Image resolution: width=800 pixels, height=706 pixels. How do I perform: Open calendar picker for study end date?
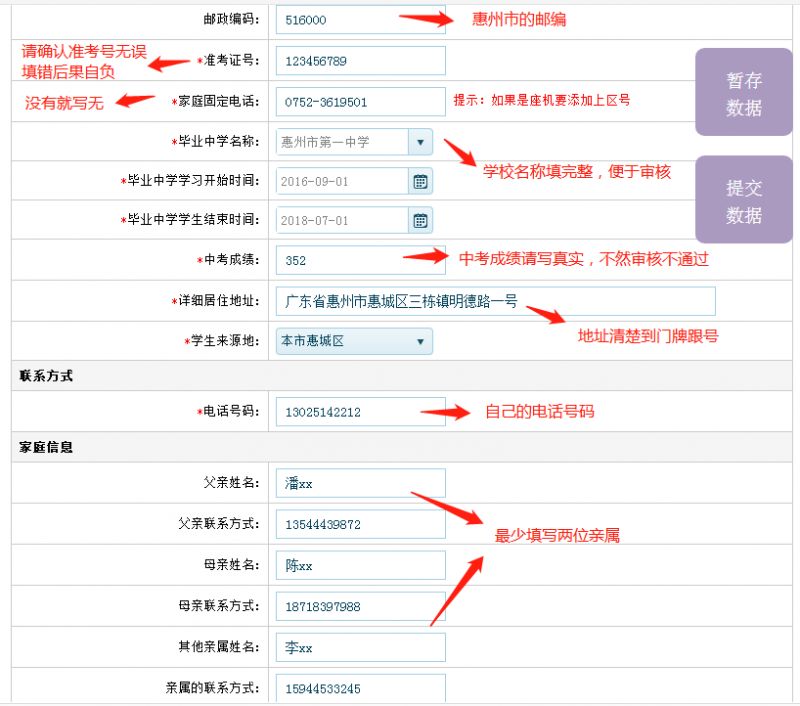point(421,221)
